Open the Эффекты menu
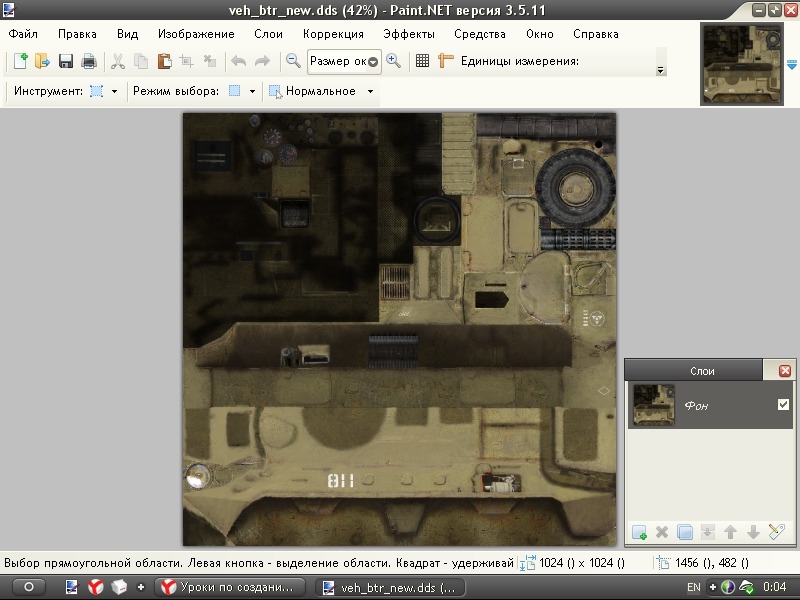This screenshot has width=800, height=600. pos(408,33)
